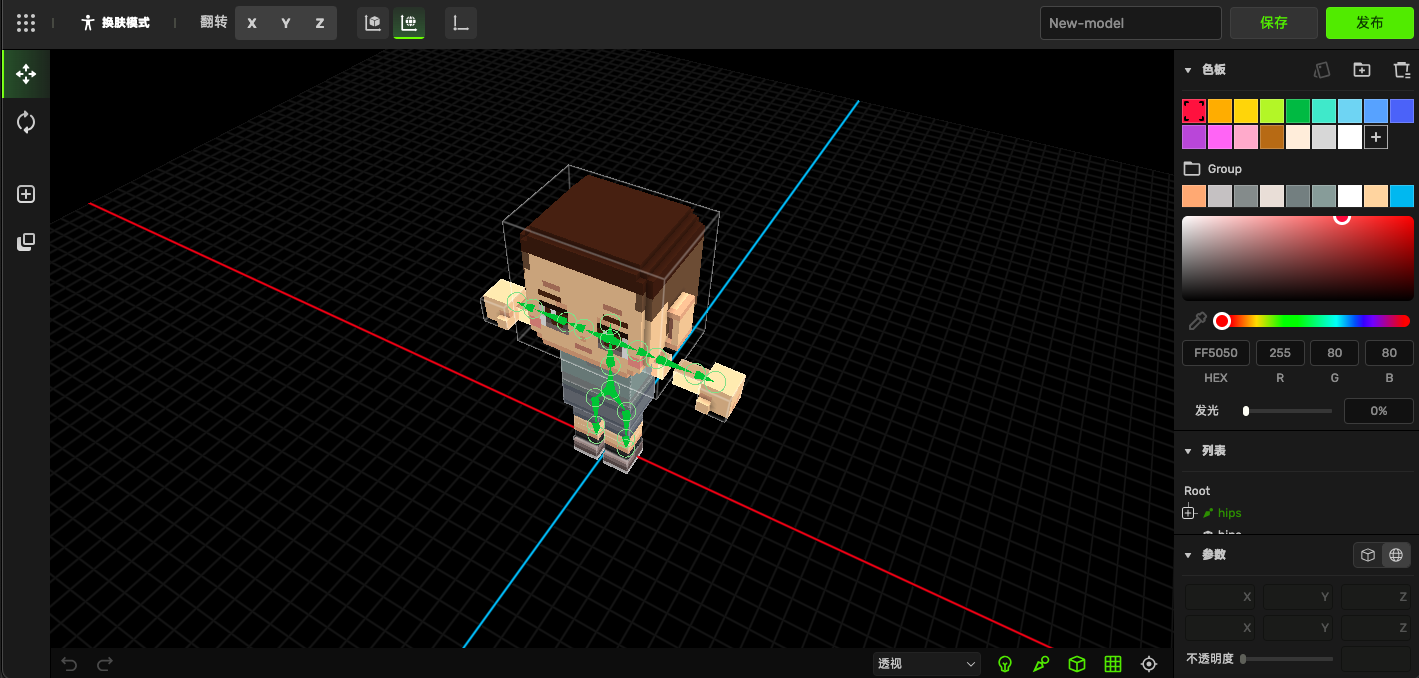1419x678 pixels.
Task: Collapse the 参数 parameters section
Action: pyautogui.click(x=1188, y=555)
